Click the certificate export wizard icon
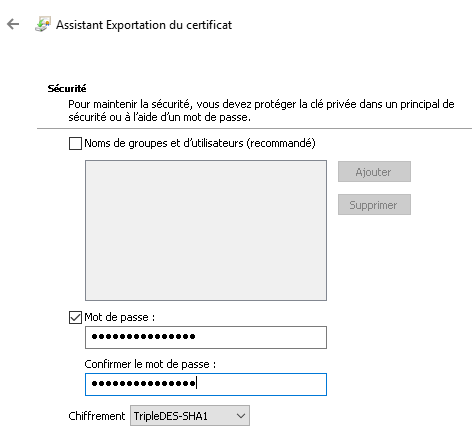This screenshot has width=472, height=442. point(43,24)
